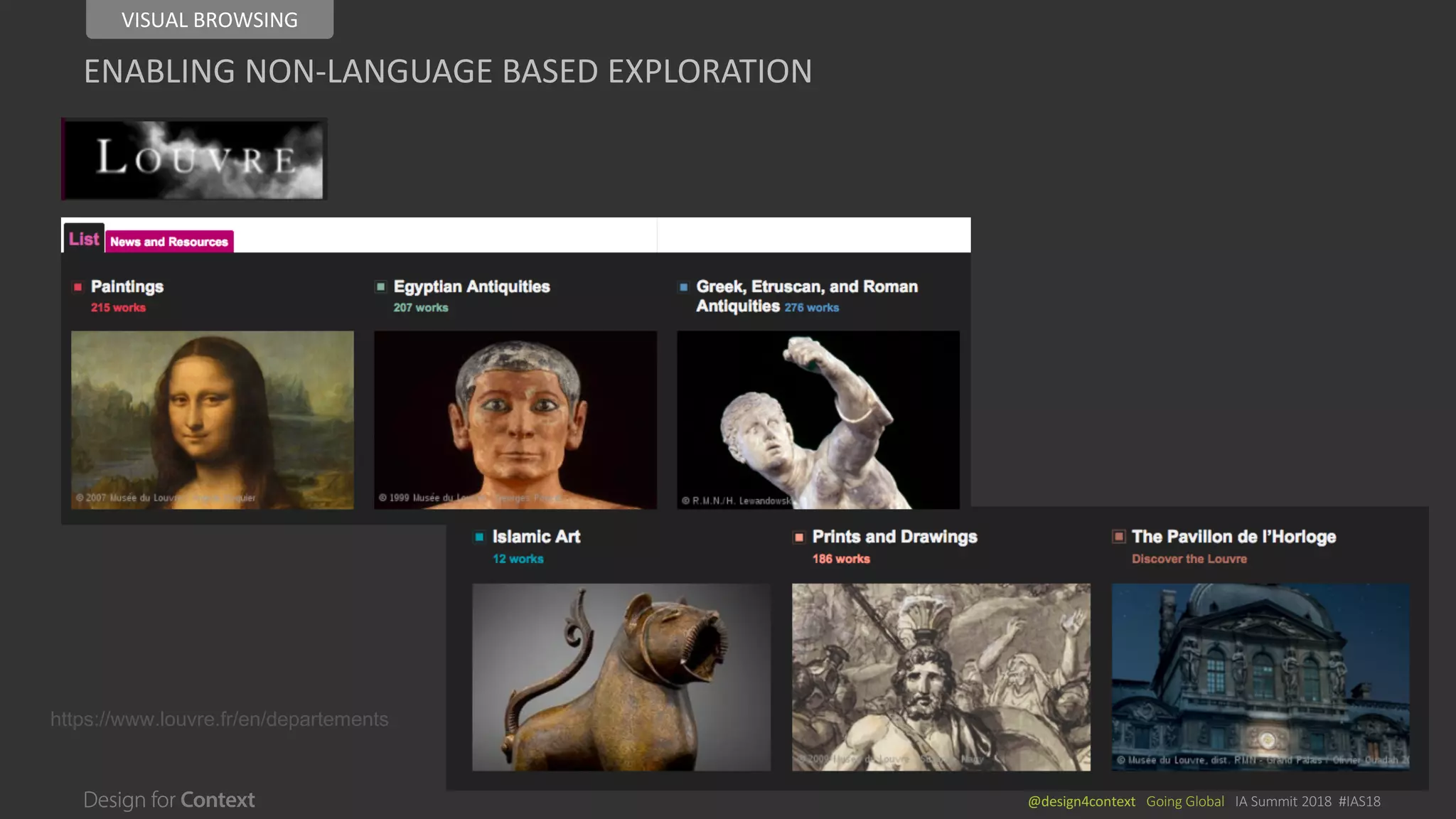Open Greek, Etruscan, and Roman Antiquities heading
Screen dimensions: 1456x819
[807, 296]
